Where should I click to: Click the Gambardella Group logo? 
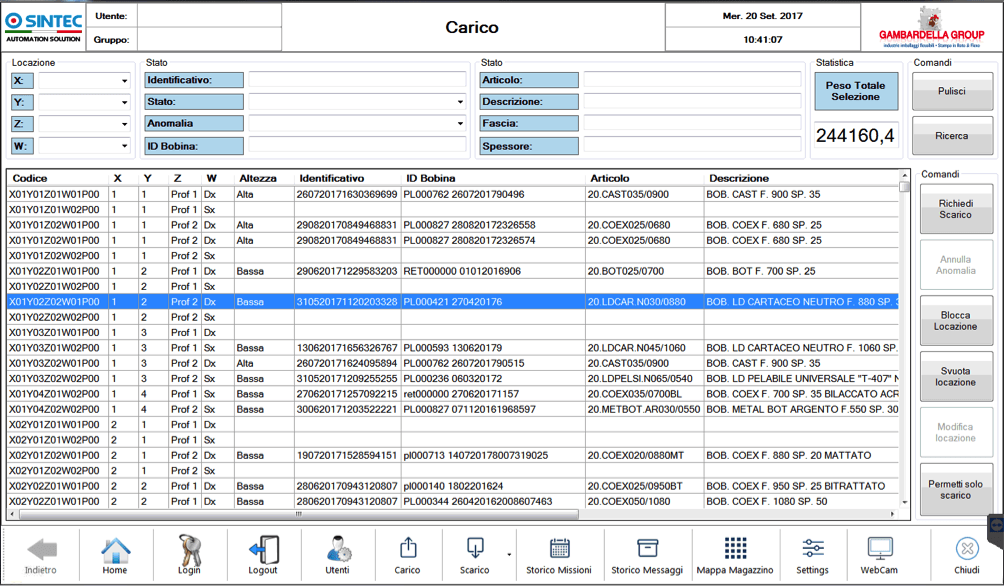pyautogui.click(x=932, y=28)
